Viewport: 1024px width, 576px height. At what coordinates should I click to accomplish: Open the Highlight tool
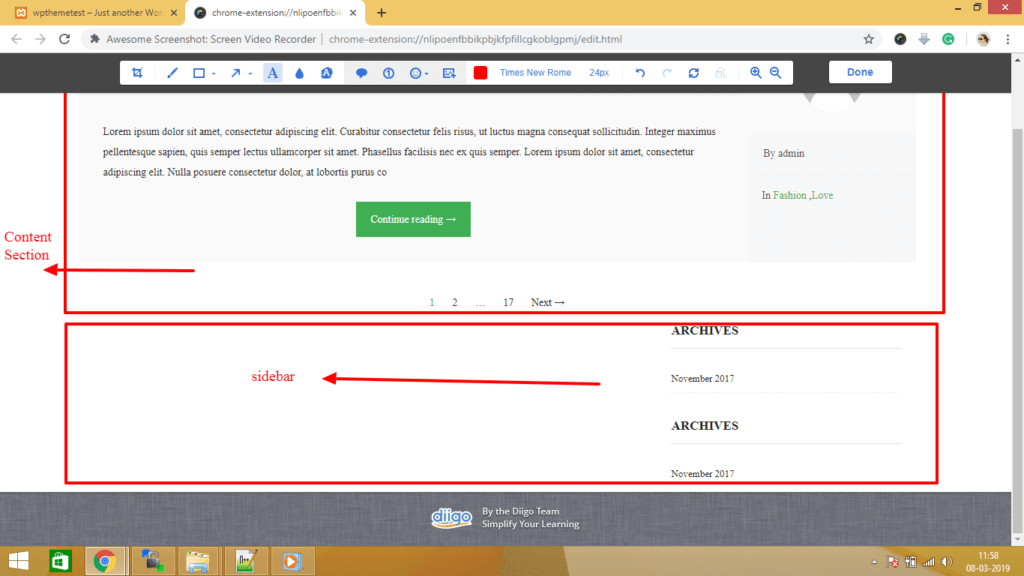324,72
